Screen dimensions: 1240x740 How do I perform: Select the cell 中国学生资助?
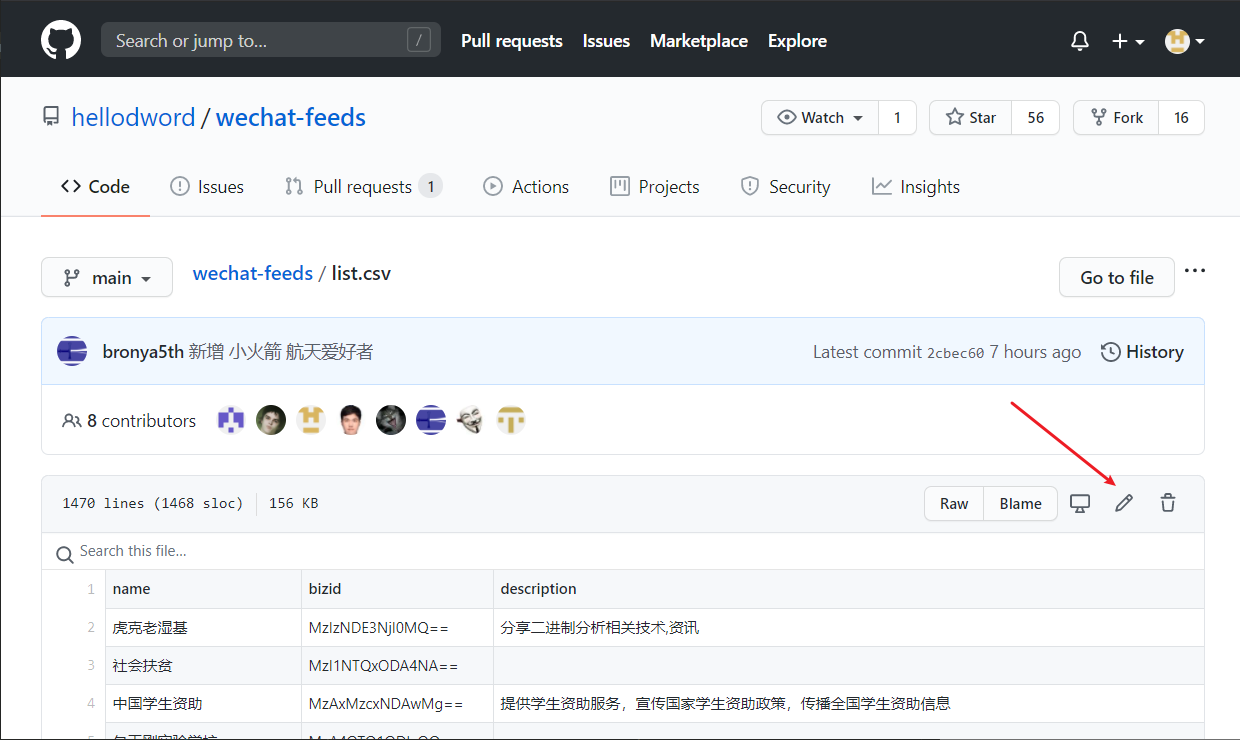(203, 704)
